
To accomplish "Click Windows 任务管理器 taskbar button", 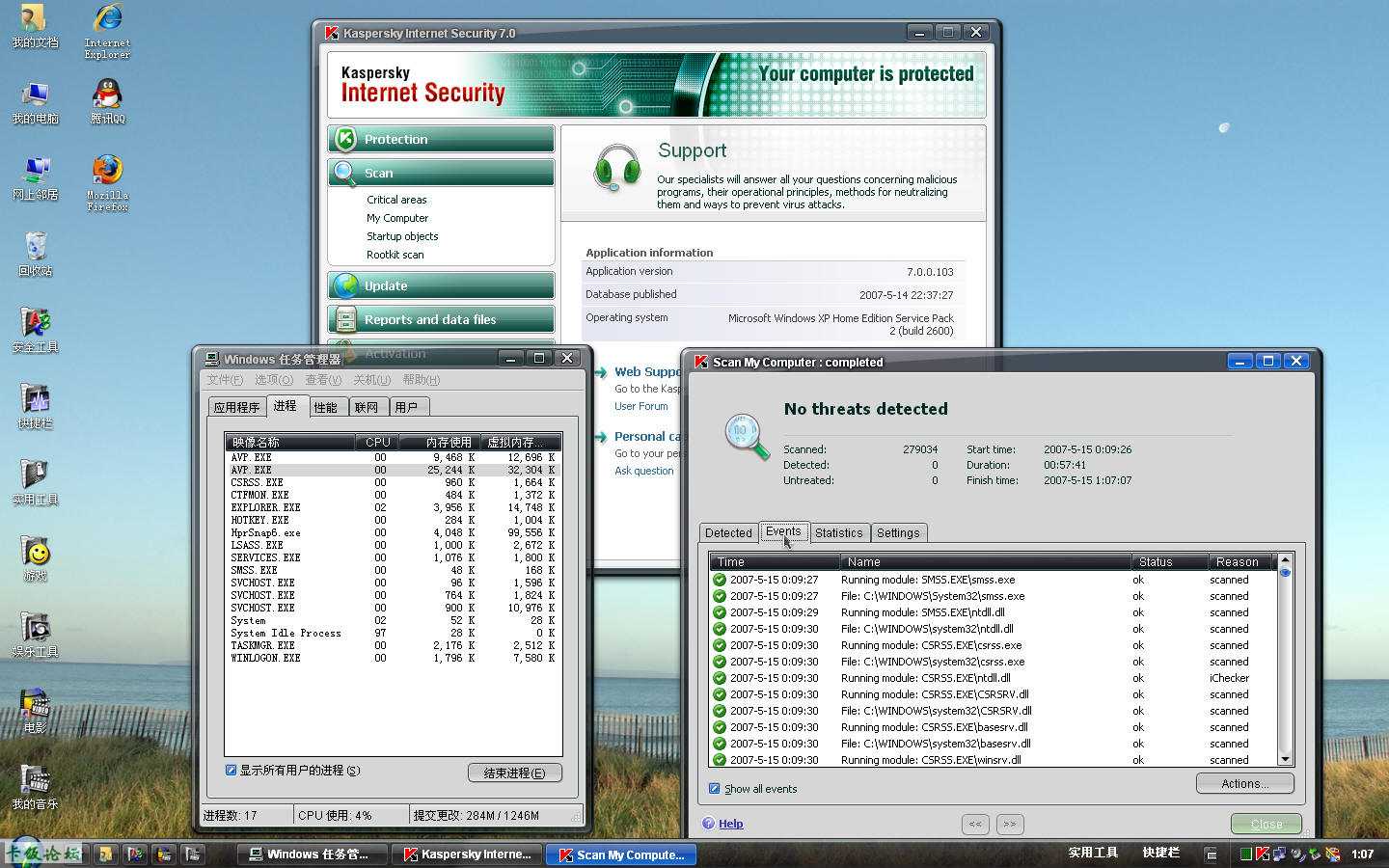I will coord(312,854).
